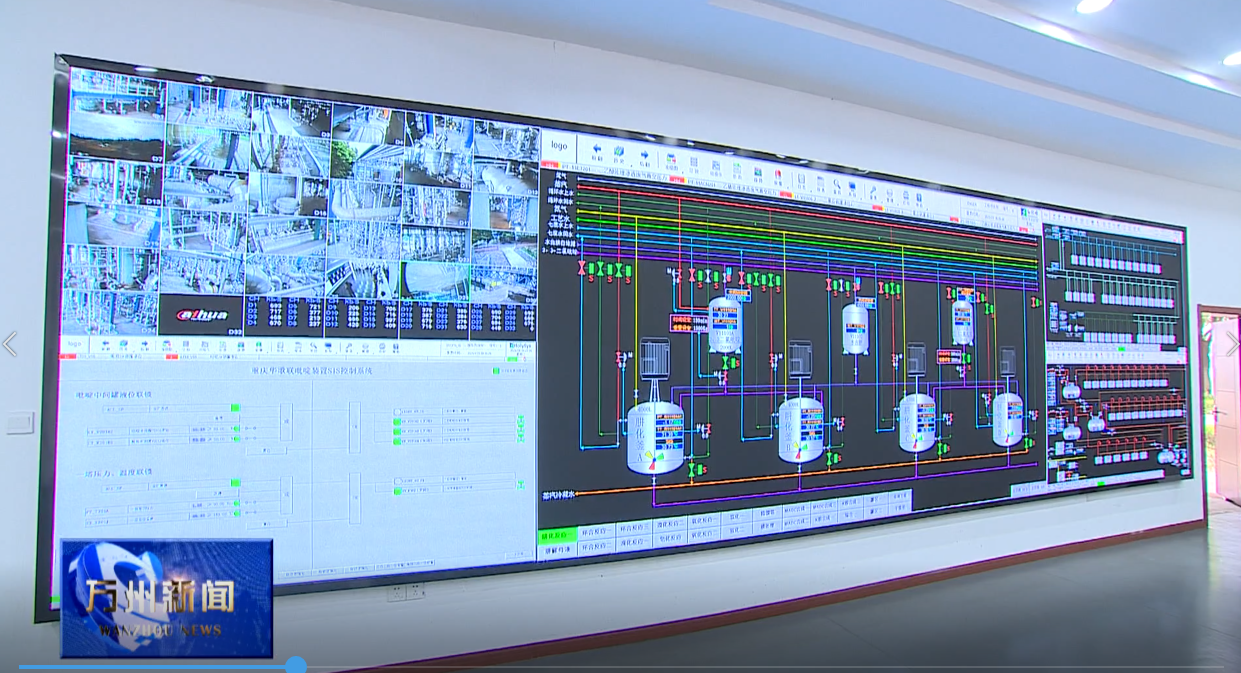1241x673 pixels.
Task: Click the Wanzhou News logo overlay
Action: coord(166,598)
